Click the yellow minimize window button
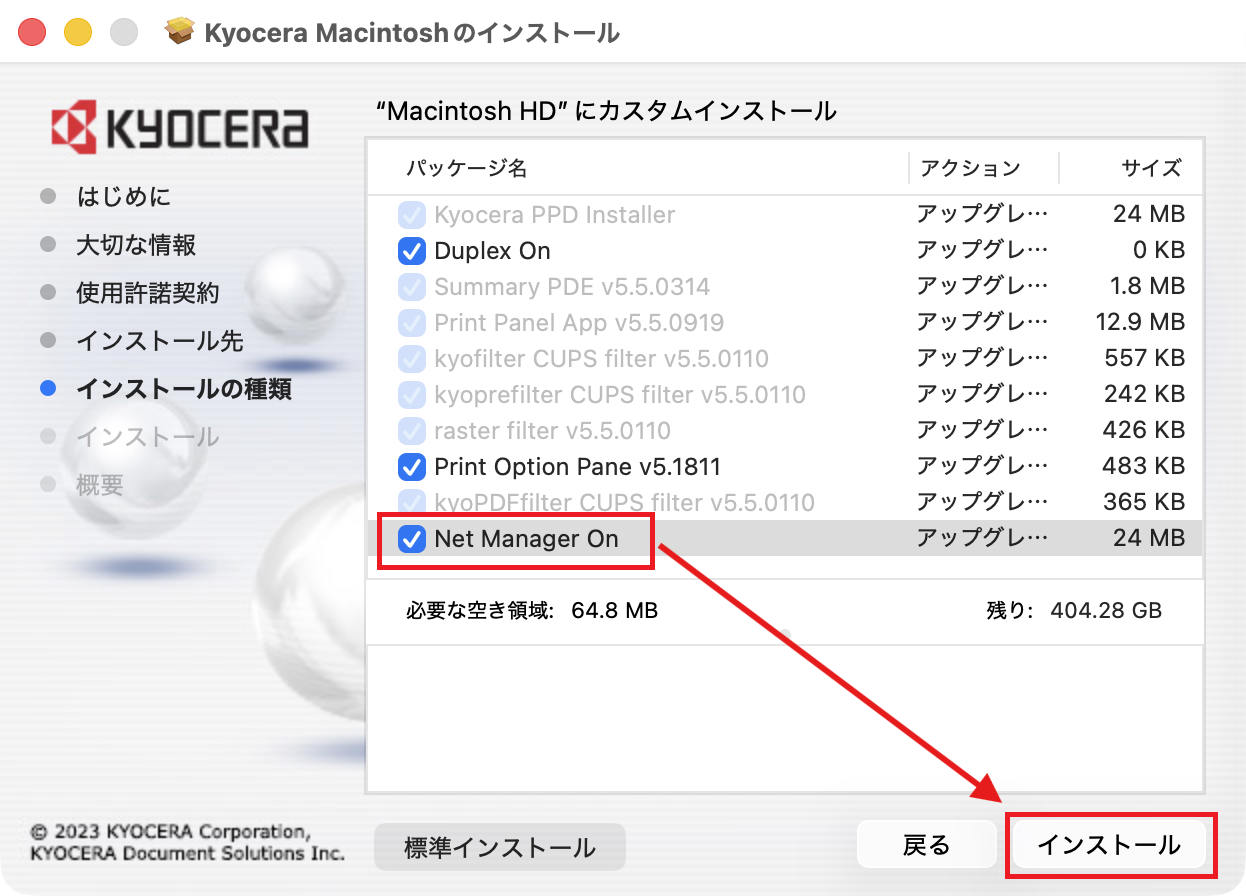 click(78, 33)
